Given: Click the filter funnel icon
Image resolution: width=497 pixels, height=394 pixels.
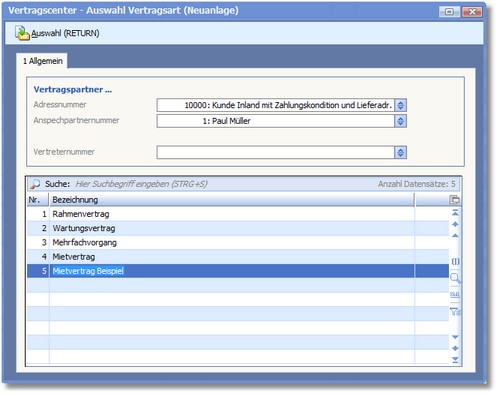Looking at the screenshot, I should tap(455, 311).
